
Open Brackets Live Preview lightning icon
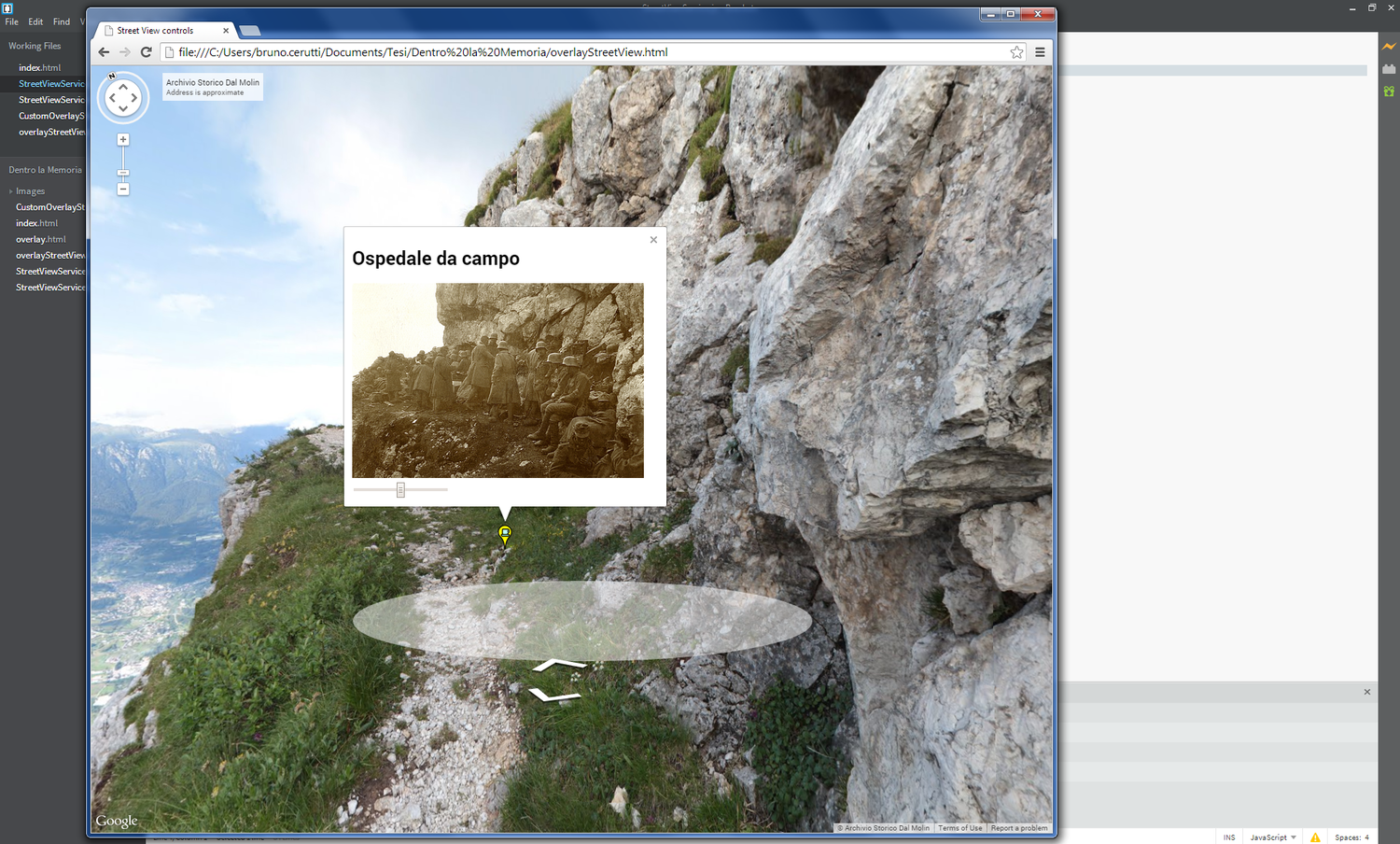click(x=1389, y=46)
